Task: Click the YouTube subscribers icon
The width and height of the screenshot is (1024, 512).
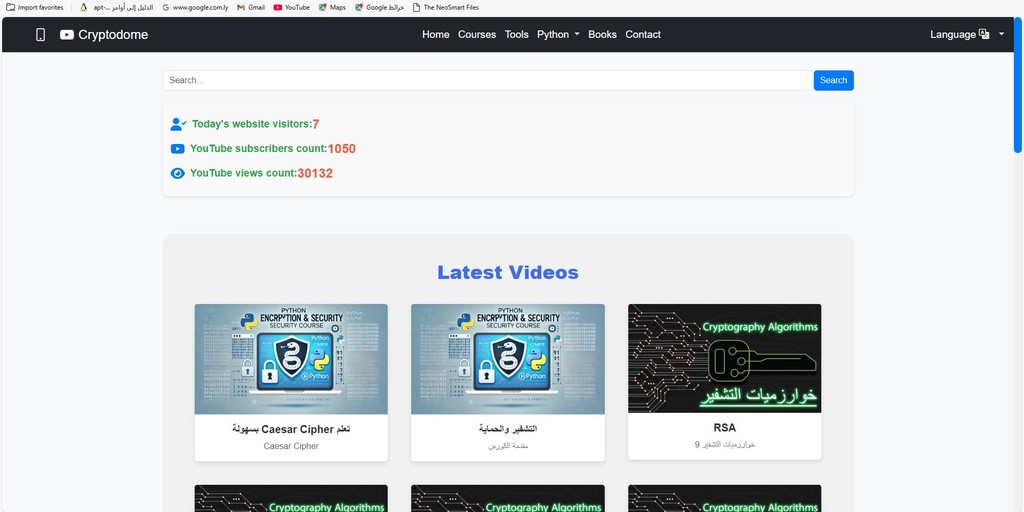Action: [x=178, y=149]
